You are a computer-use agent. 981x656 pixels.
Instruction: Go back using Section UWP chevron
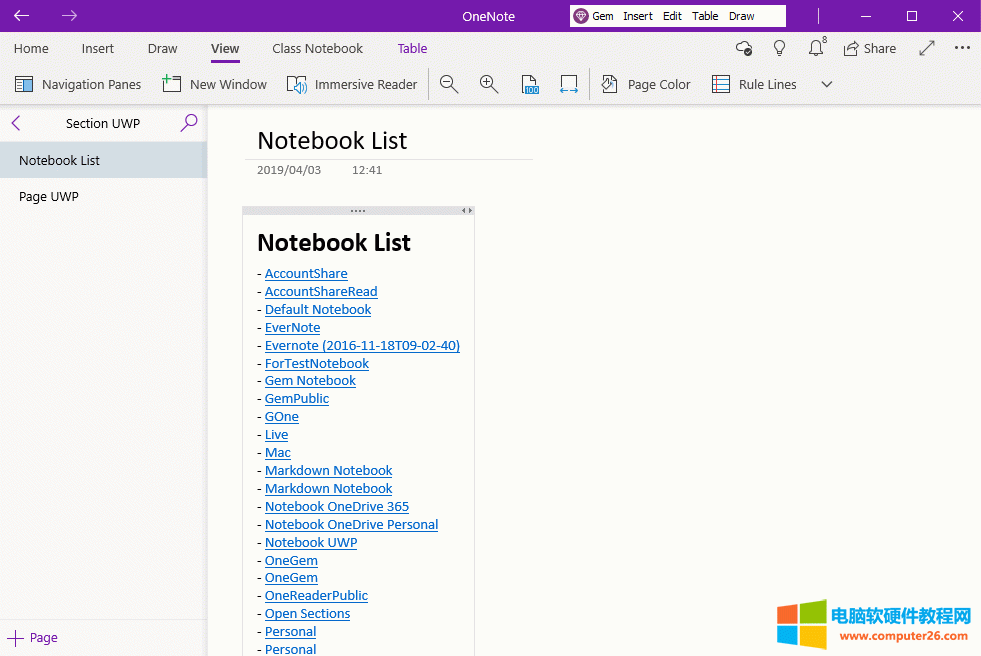point(16,123)
